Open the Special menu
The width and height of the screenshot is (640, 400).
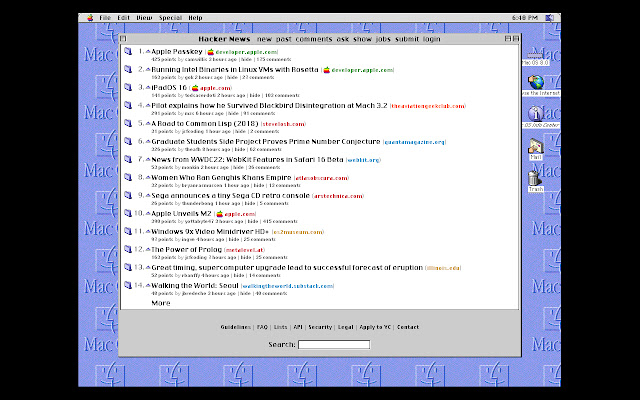[x=170, y=18]
